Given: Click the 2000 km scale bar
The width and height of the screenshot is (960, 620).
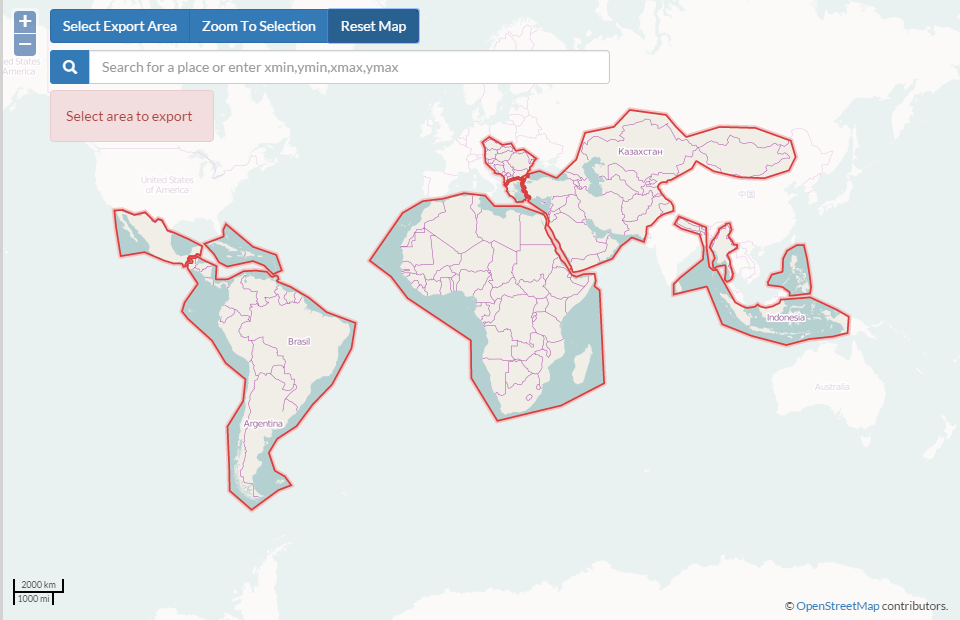Looking at the screenshot, I should pyautogui.click(x=38, y=584).
